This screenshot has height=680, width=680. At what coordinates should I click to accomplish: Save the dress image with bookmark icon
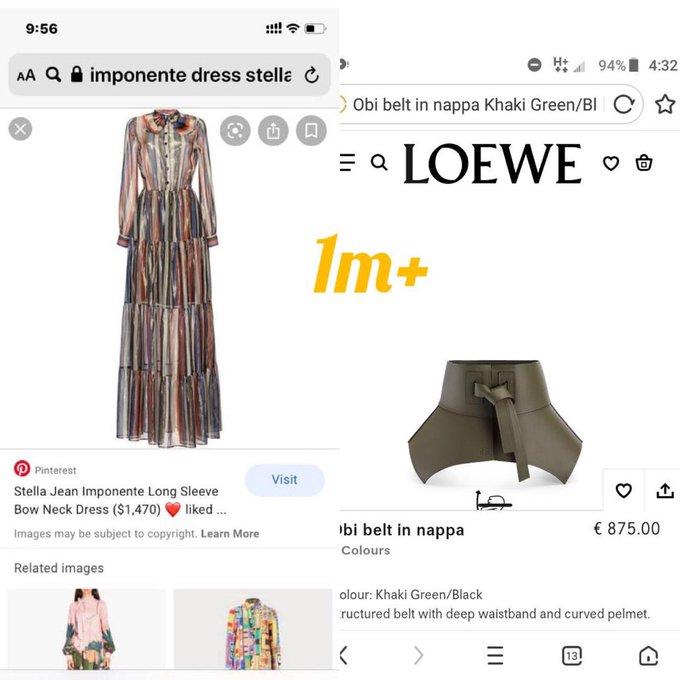coord(311,130)
